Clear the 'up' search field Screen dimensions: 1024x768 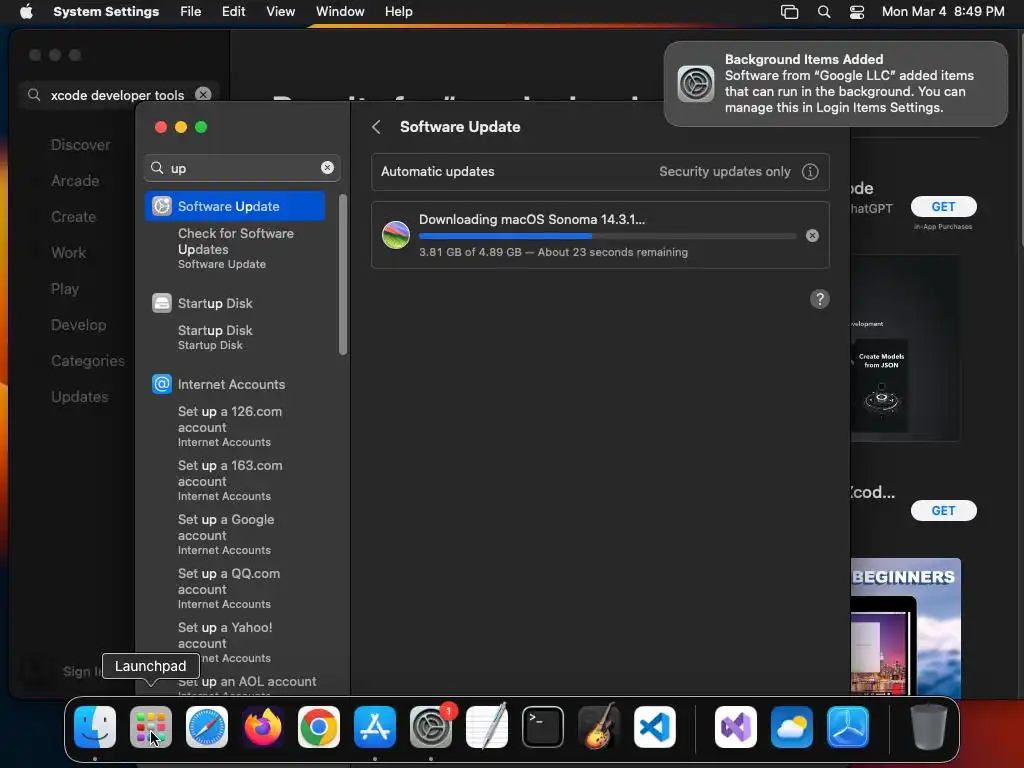327,168
